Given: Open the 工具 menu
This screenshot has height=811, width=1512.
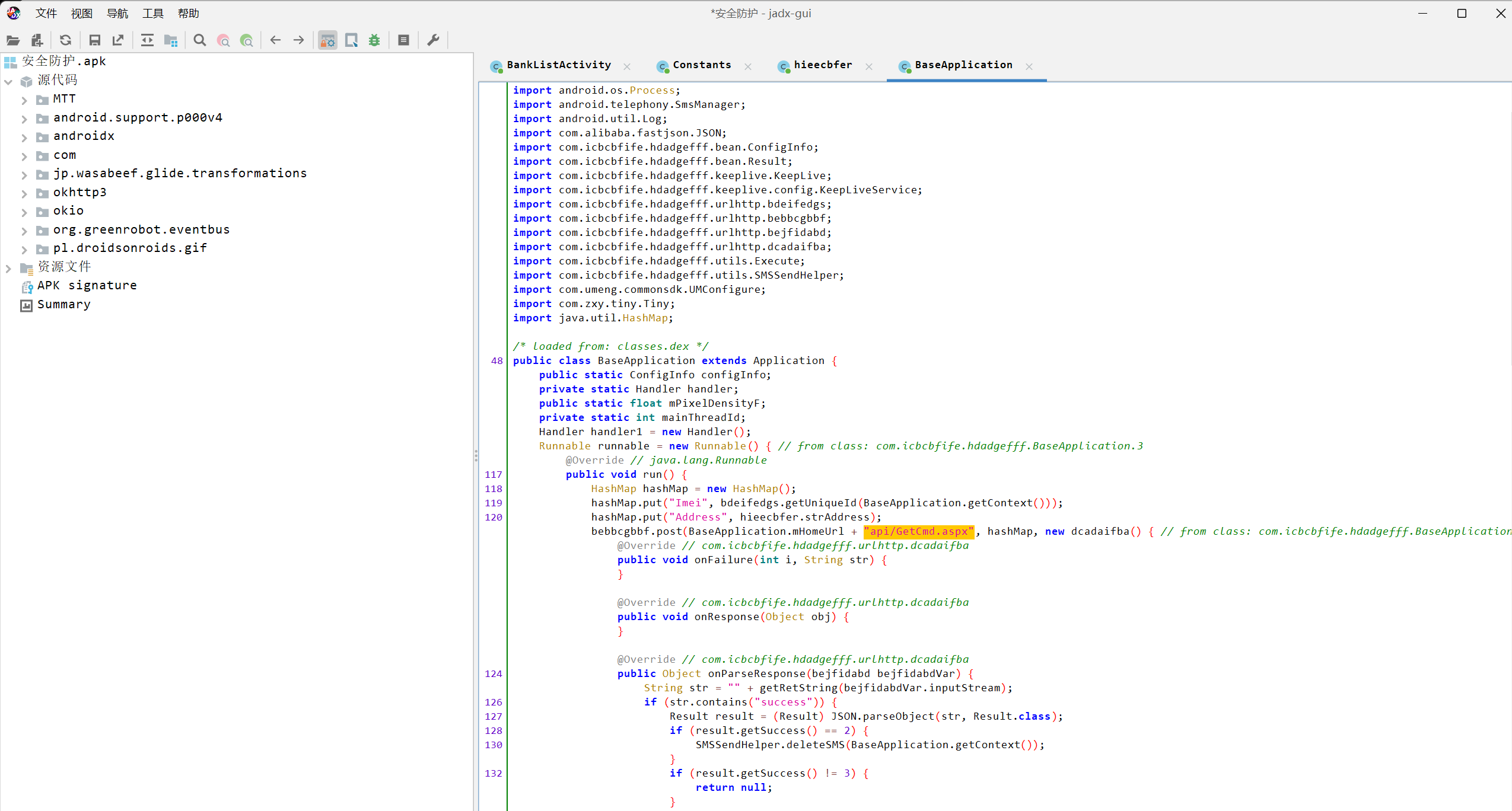Looking at the screenshot, I should [x=152, y=13].
